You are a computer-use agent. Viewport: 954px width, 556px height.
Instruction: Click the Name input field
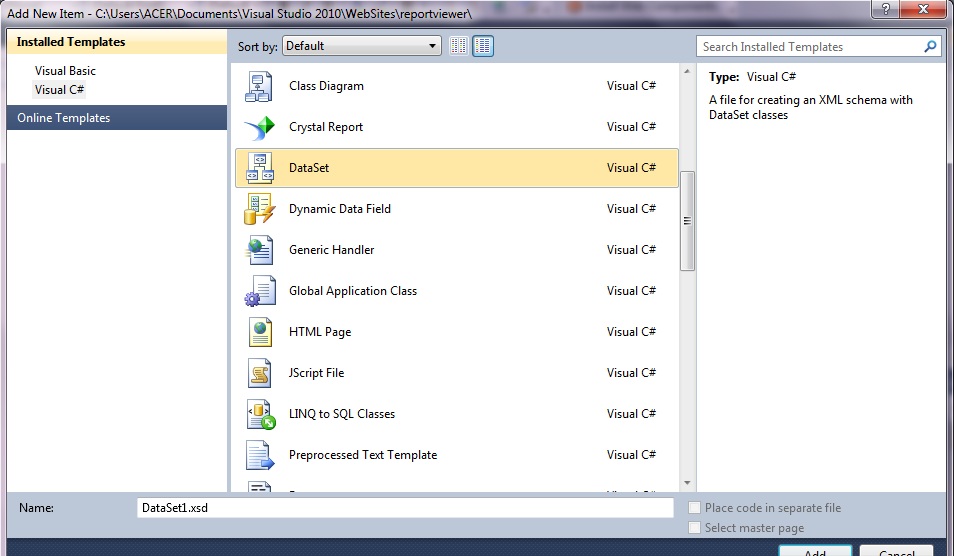(405, 508)
